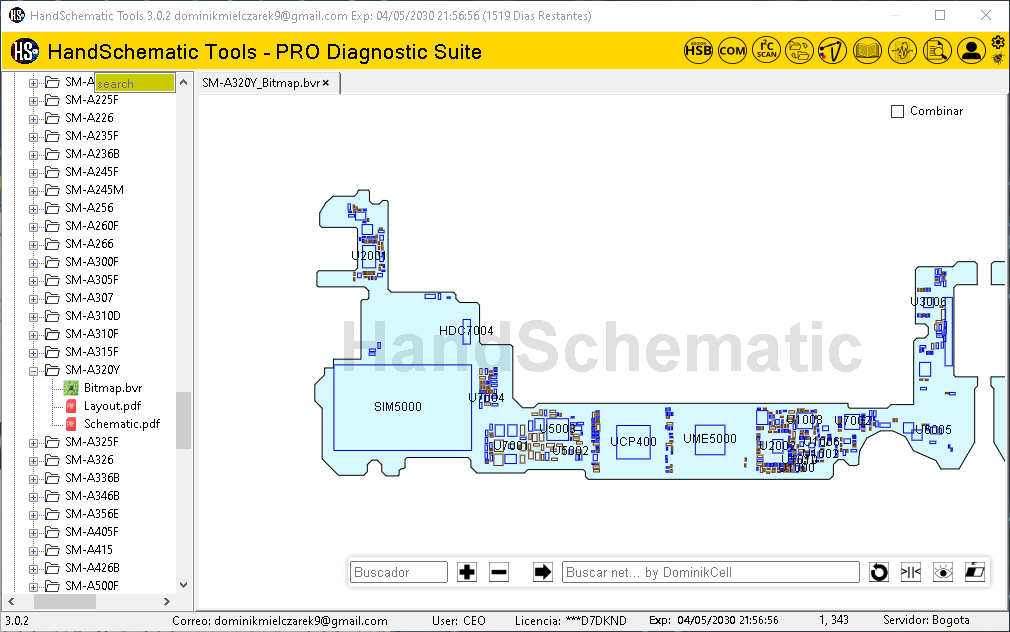Launch the I2C SCAN tool
The image size is (1010, 632).
[767, 50]
